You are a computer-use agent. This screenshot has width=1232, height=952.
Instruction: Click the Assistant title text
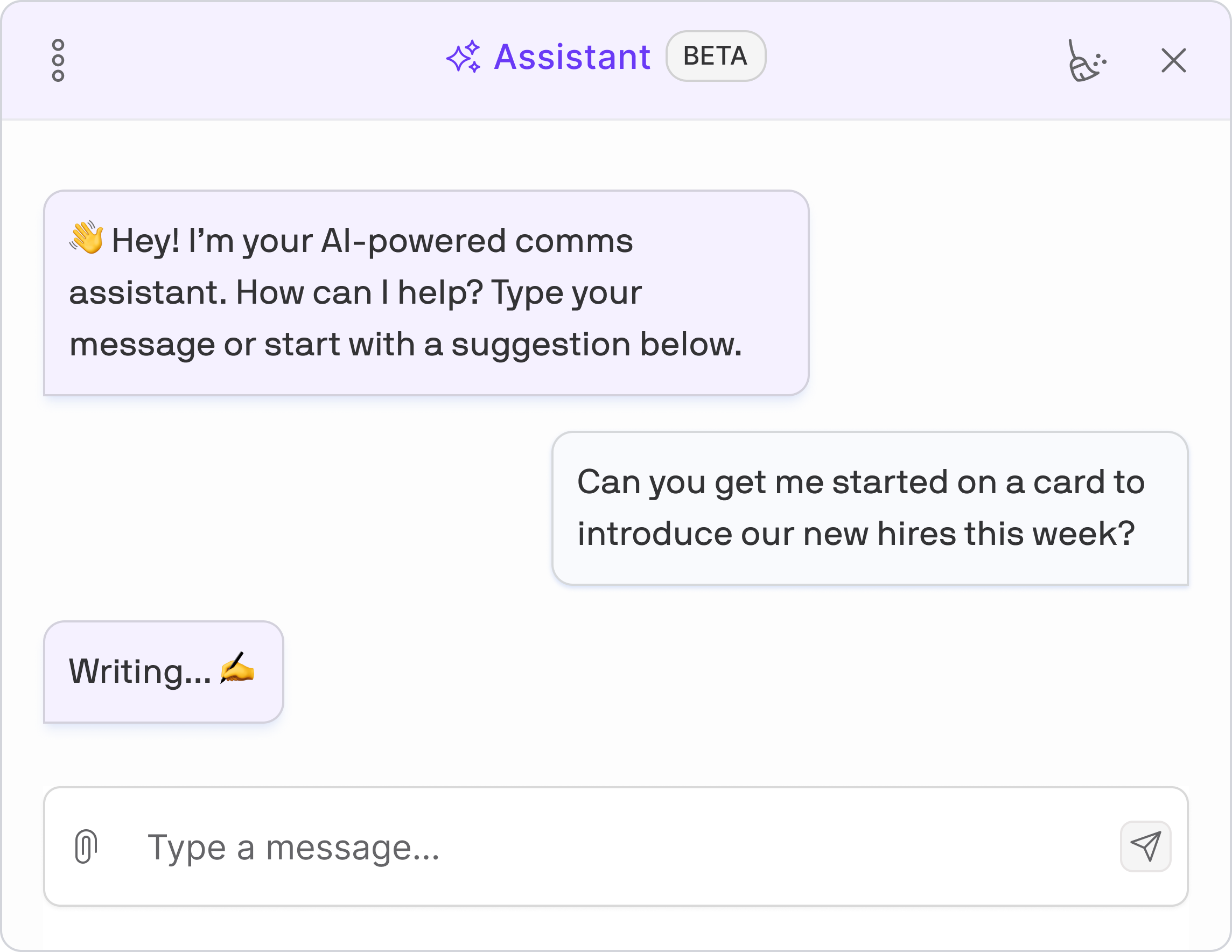point(572,57)
